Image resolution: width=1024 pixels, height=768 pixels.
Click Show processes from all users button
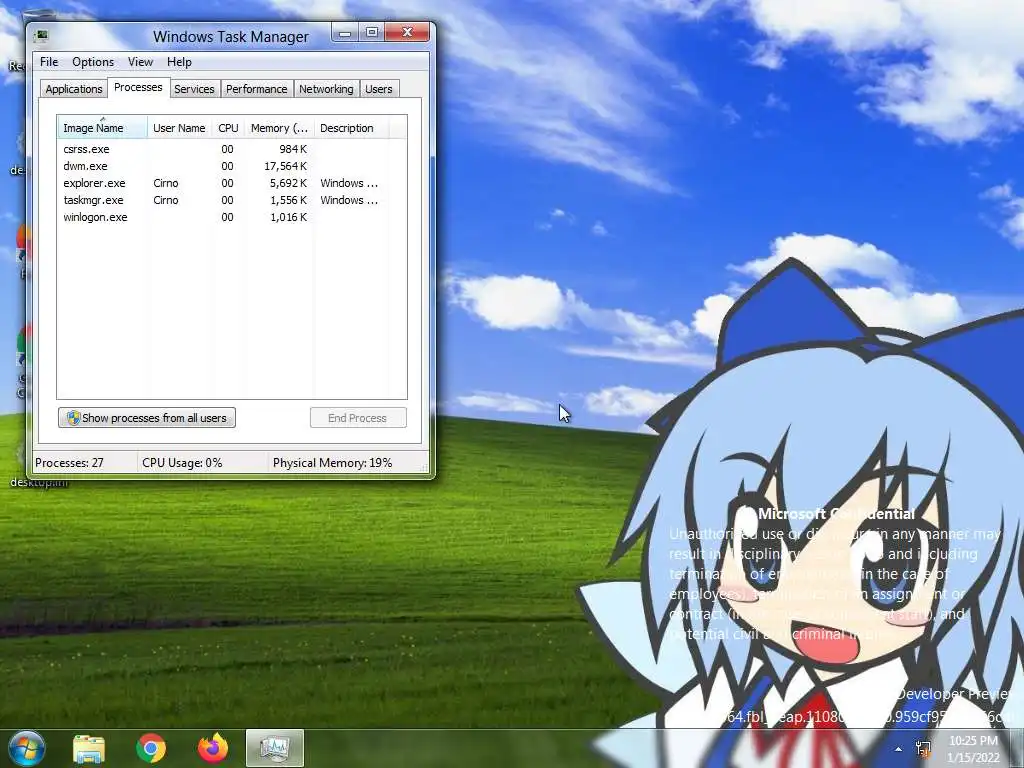pyautogui.click(x=147, y=418)
